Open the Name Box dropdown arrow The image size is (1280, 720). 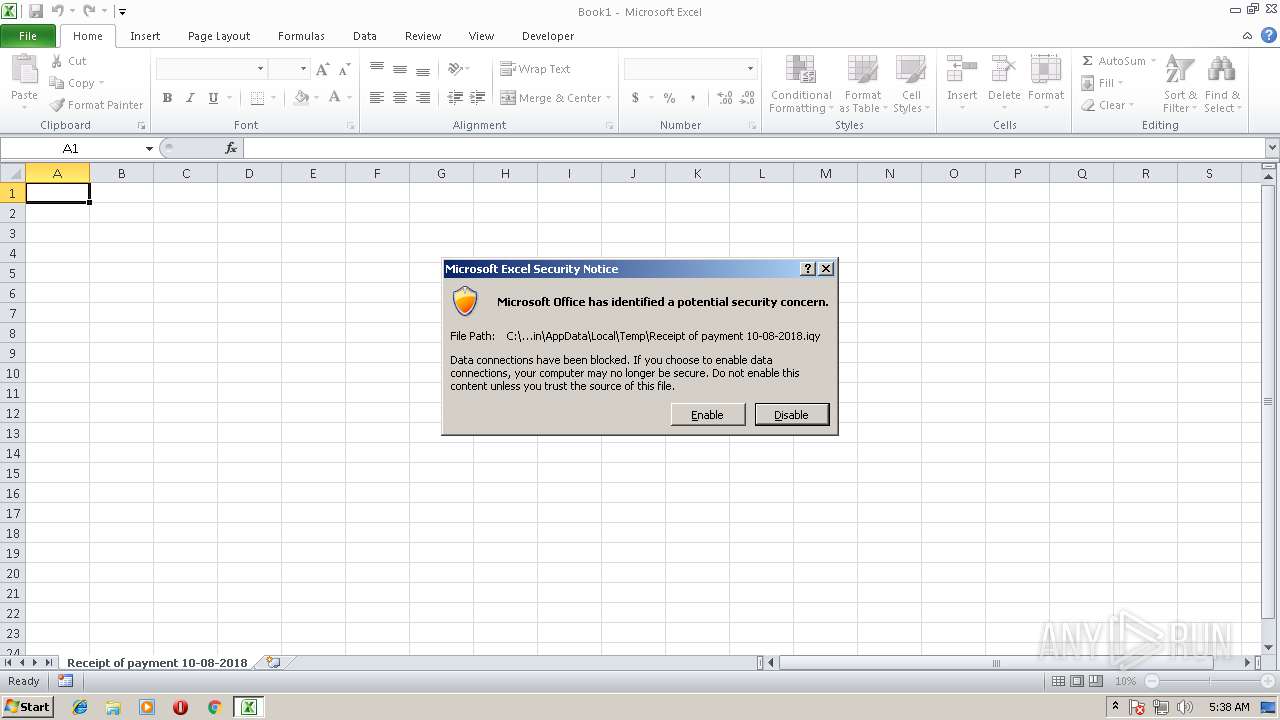pos(149,148)
